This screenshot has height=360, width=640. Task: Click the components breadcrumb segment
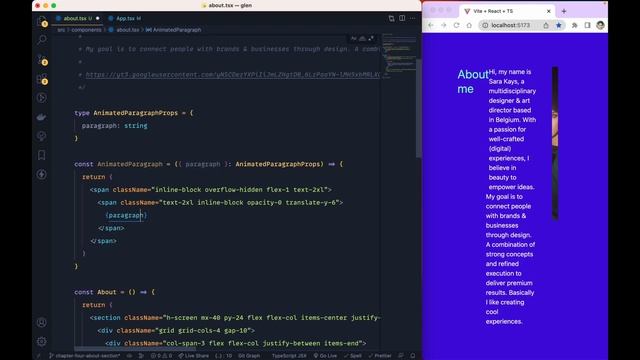(86, 30)
